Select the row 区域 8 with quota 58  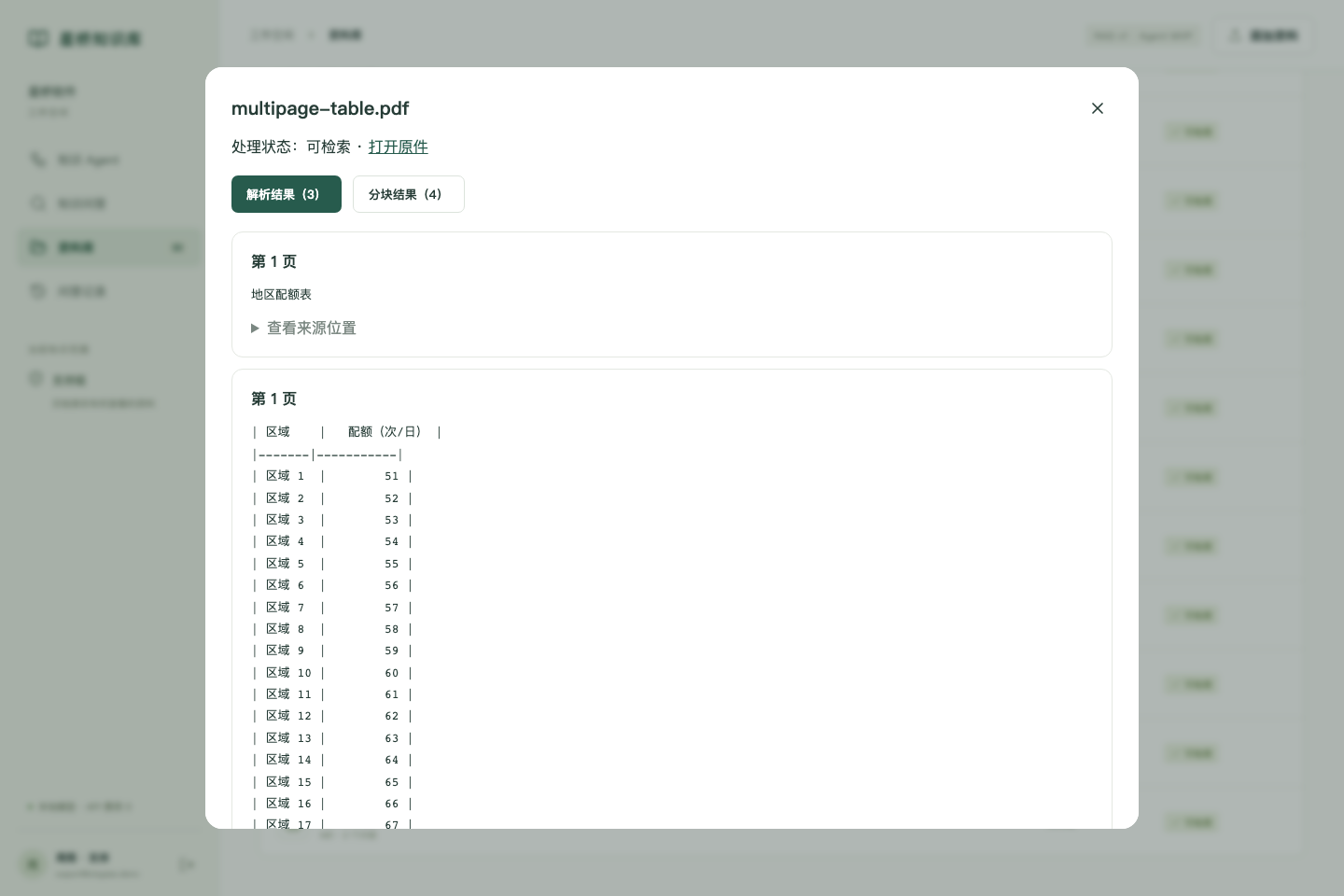(332, 629)
